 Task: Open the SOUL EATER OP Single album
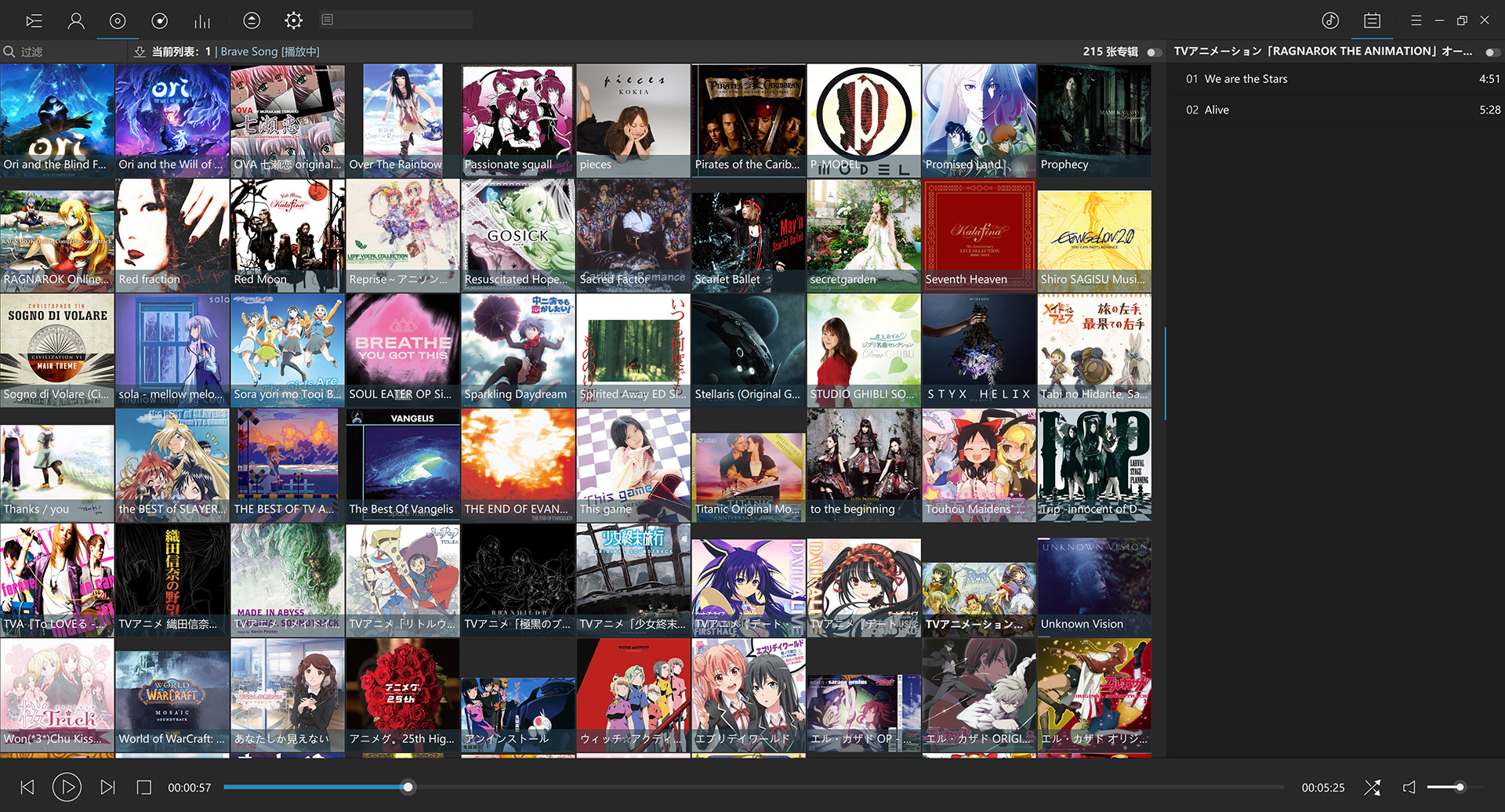coord(403,350)
